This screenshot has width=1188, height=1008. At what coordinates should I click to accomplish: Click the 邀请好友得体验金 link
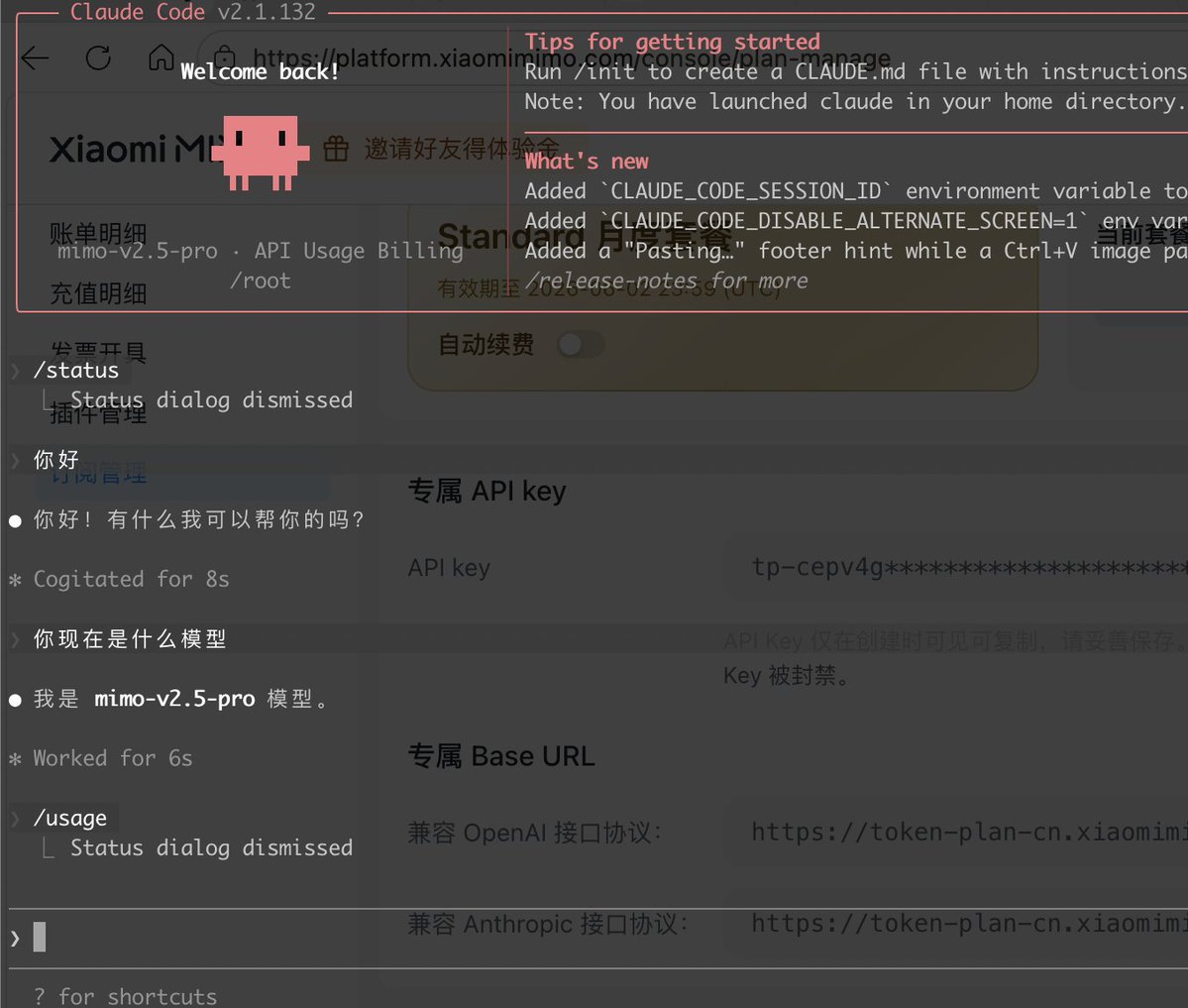click(462, 149)
